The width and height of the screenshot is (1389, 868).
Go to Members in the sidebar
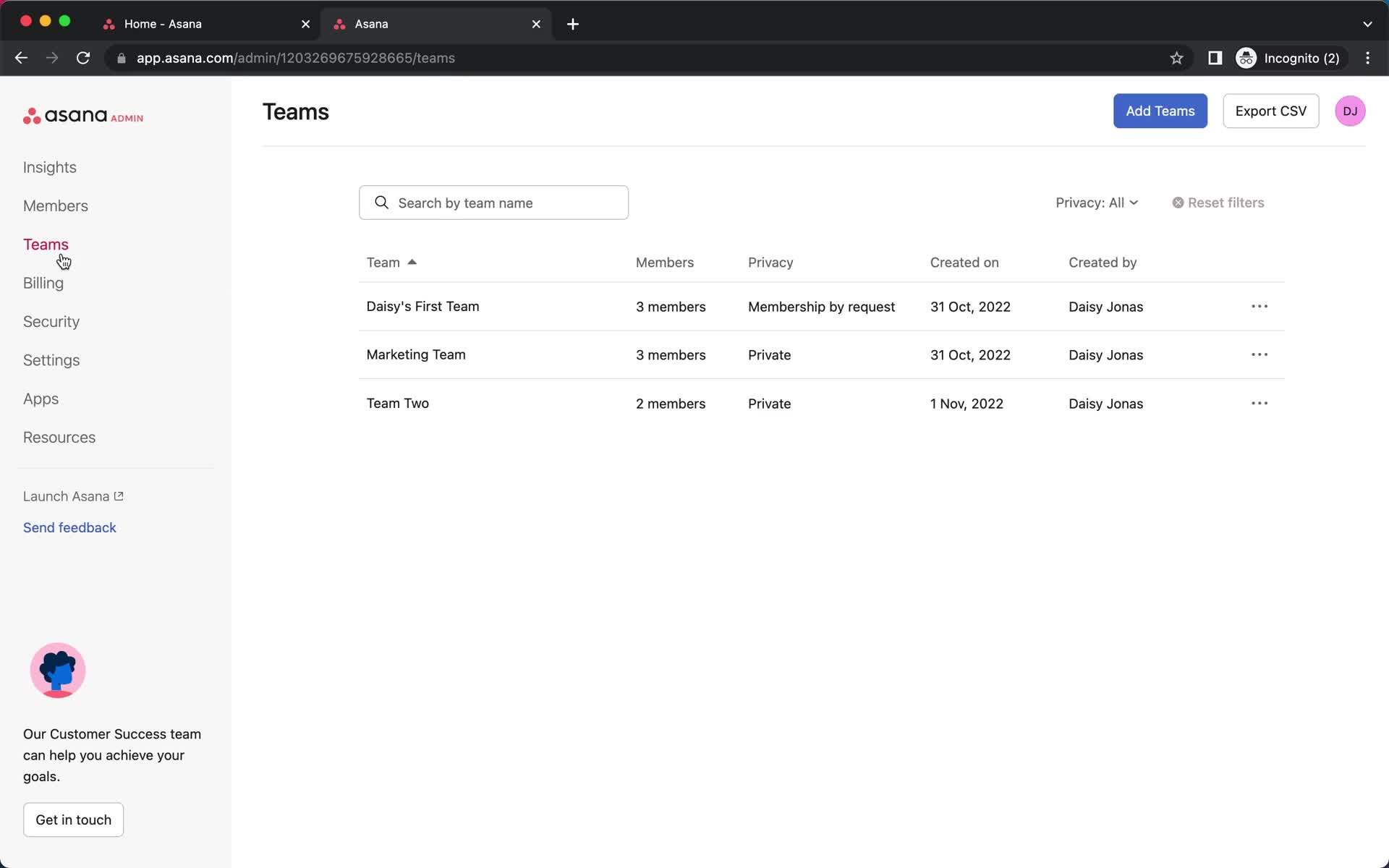pyautogui.click(x=56, y=206)
